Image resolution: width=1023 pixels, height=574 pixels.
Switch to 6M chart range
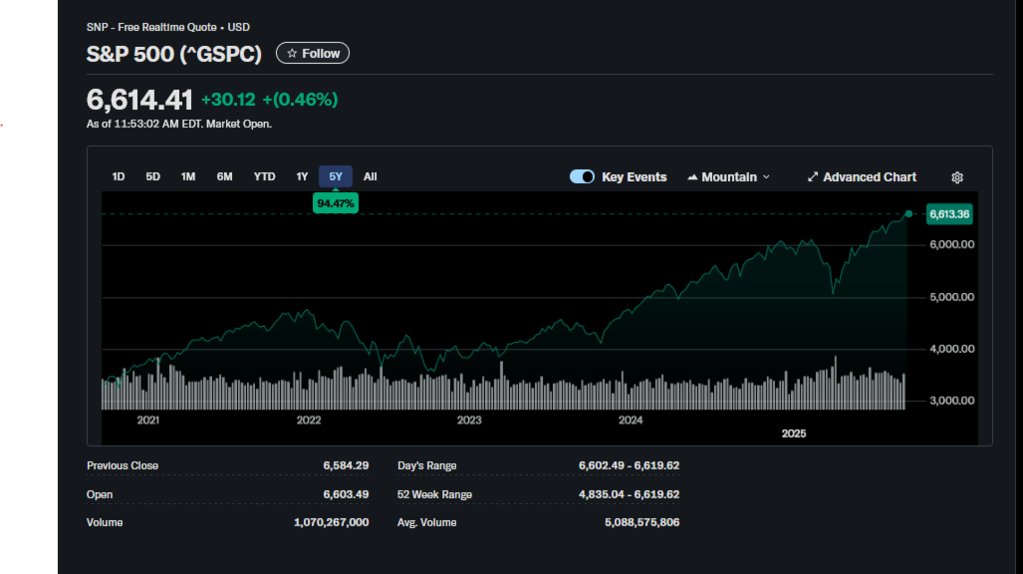[x=224, y=177]
